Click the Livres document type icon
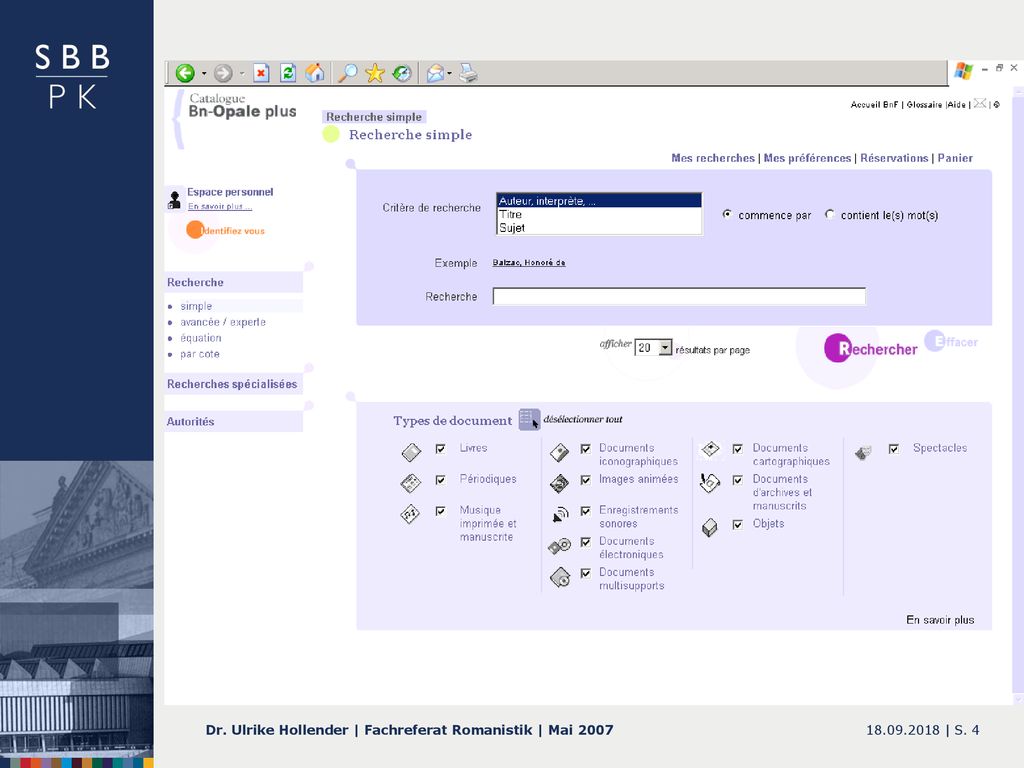The height and width of the screenshot is (768, 1024). click(x=411, y=452)
